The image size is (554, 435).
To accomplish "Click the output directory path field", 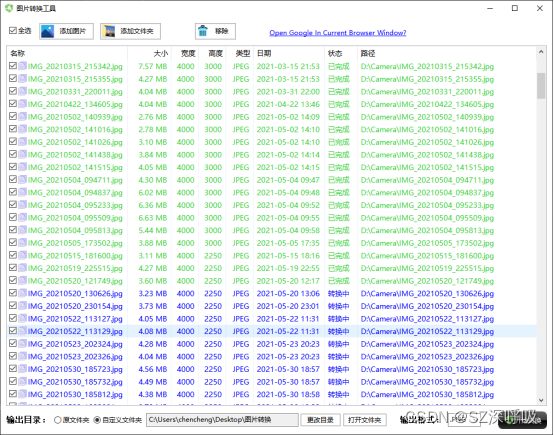I will tap(222, 420).
